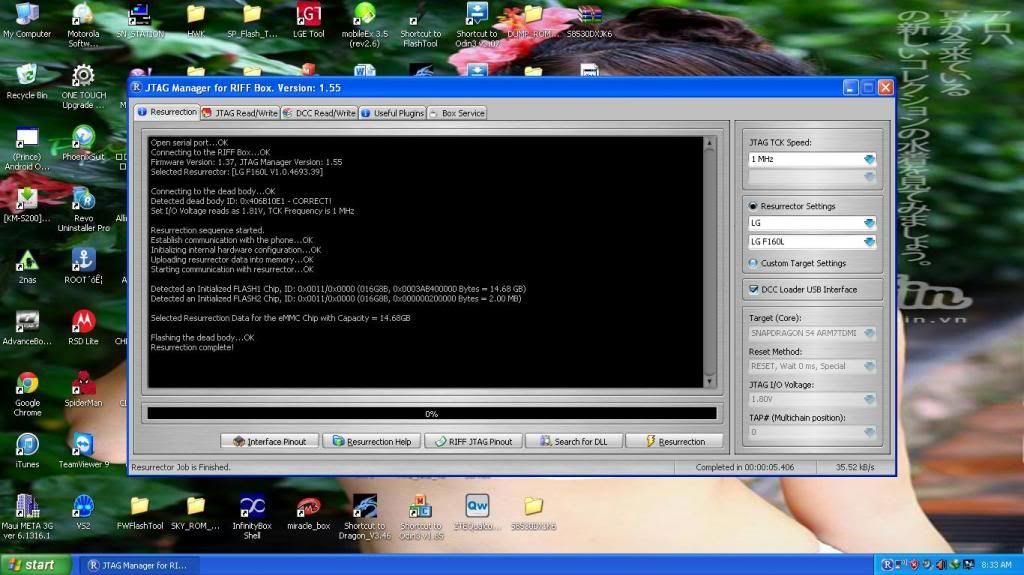Launch the LGE Tool shortcut

click(x=308, y=20)
